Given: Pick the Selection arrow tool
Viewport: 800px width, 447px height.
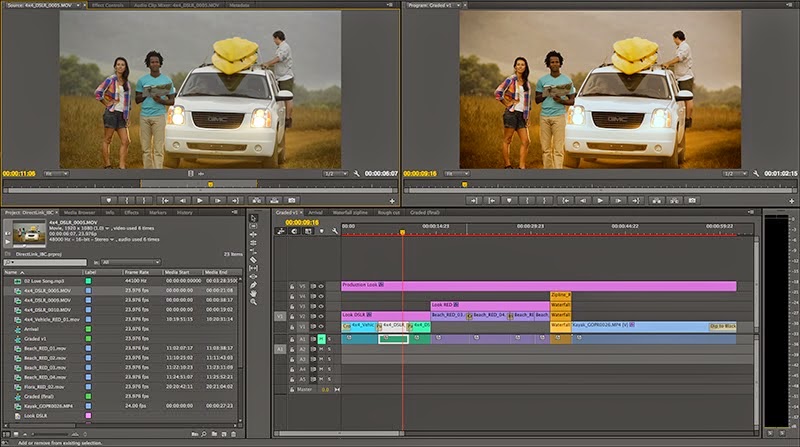Looking at the screenshot, I should (x=254, y=216).
